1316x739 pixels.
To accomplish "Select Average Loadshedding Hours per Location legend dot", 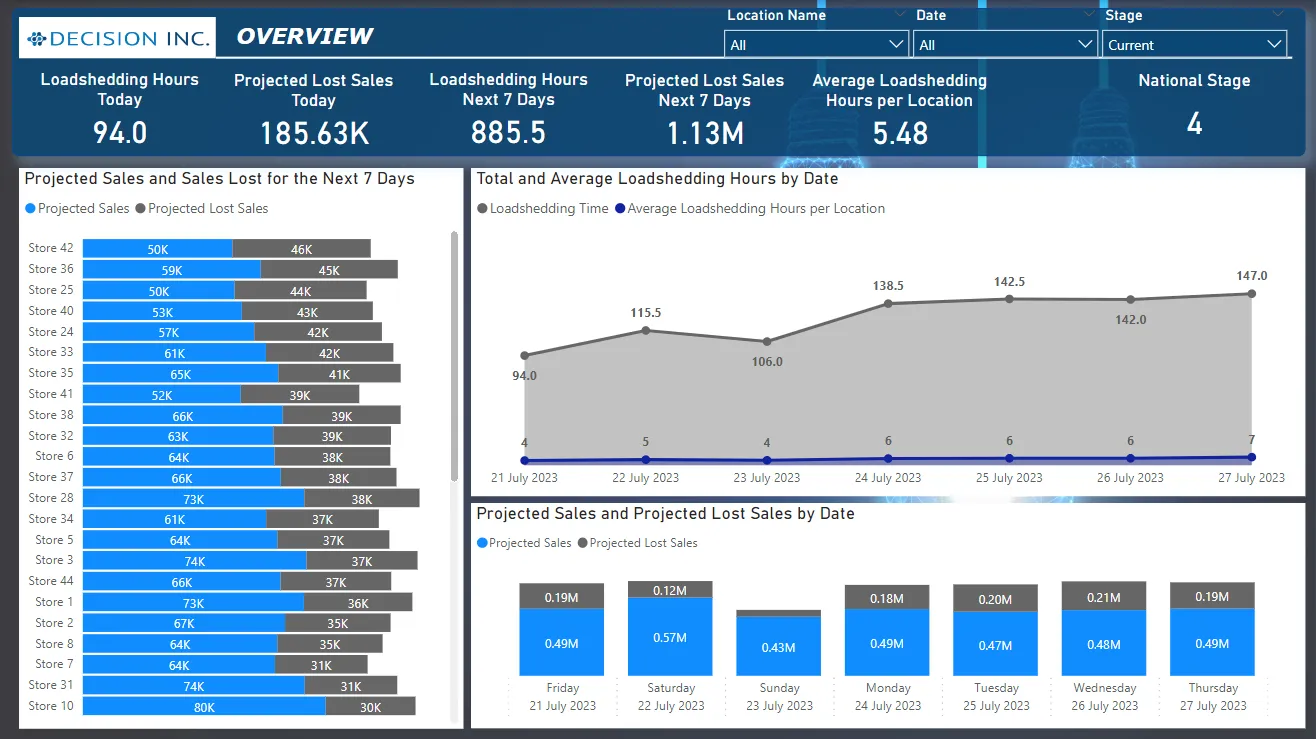I will (x=620, y=209).
